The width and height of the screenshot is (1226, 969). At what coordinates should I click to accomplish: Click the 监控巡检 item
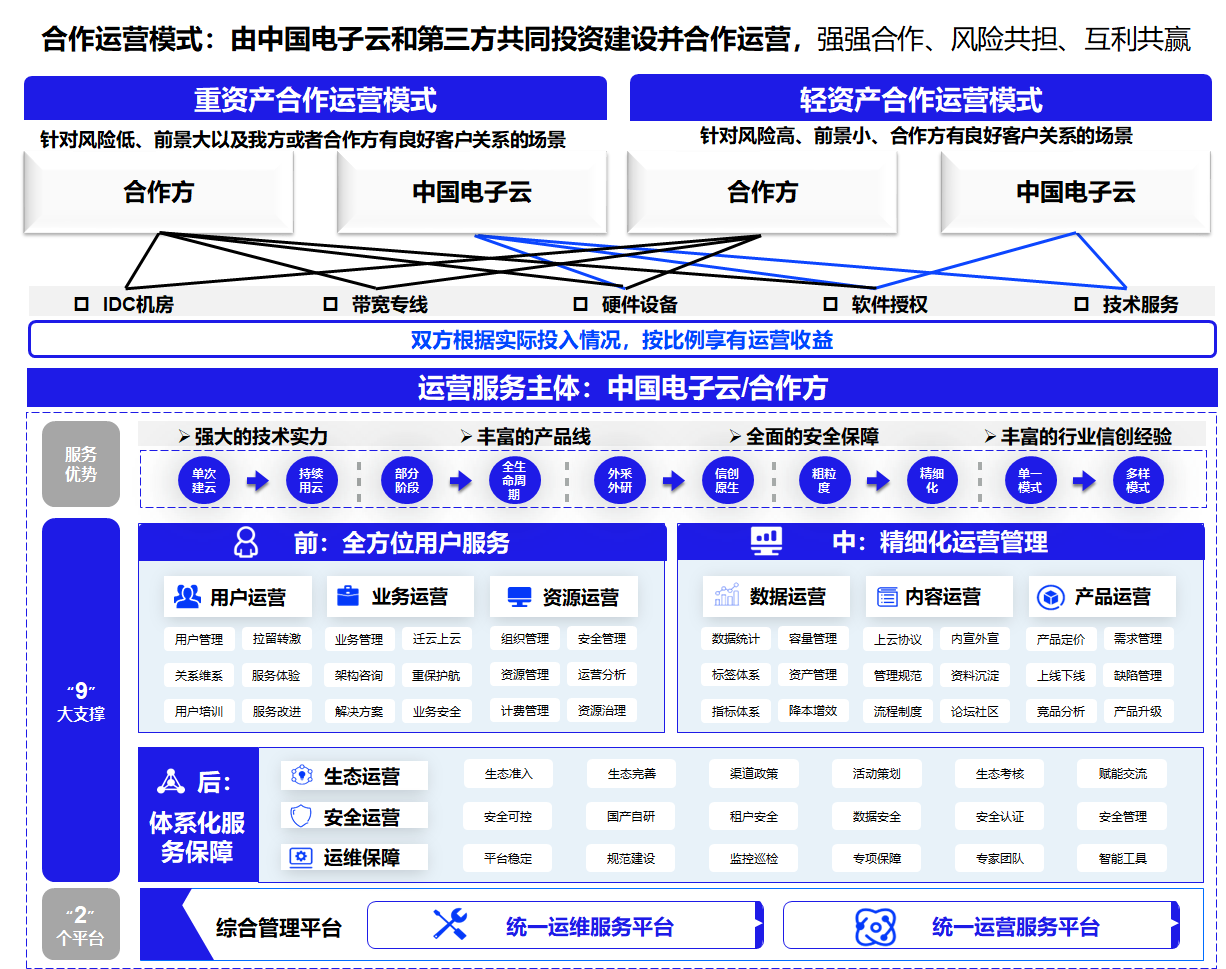754,858
